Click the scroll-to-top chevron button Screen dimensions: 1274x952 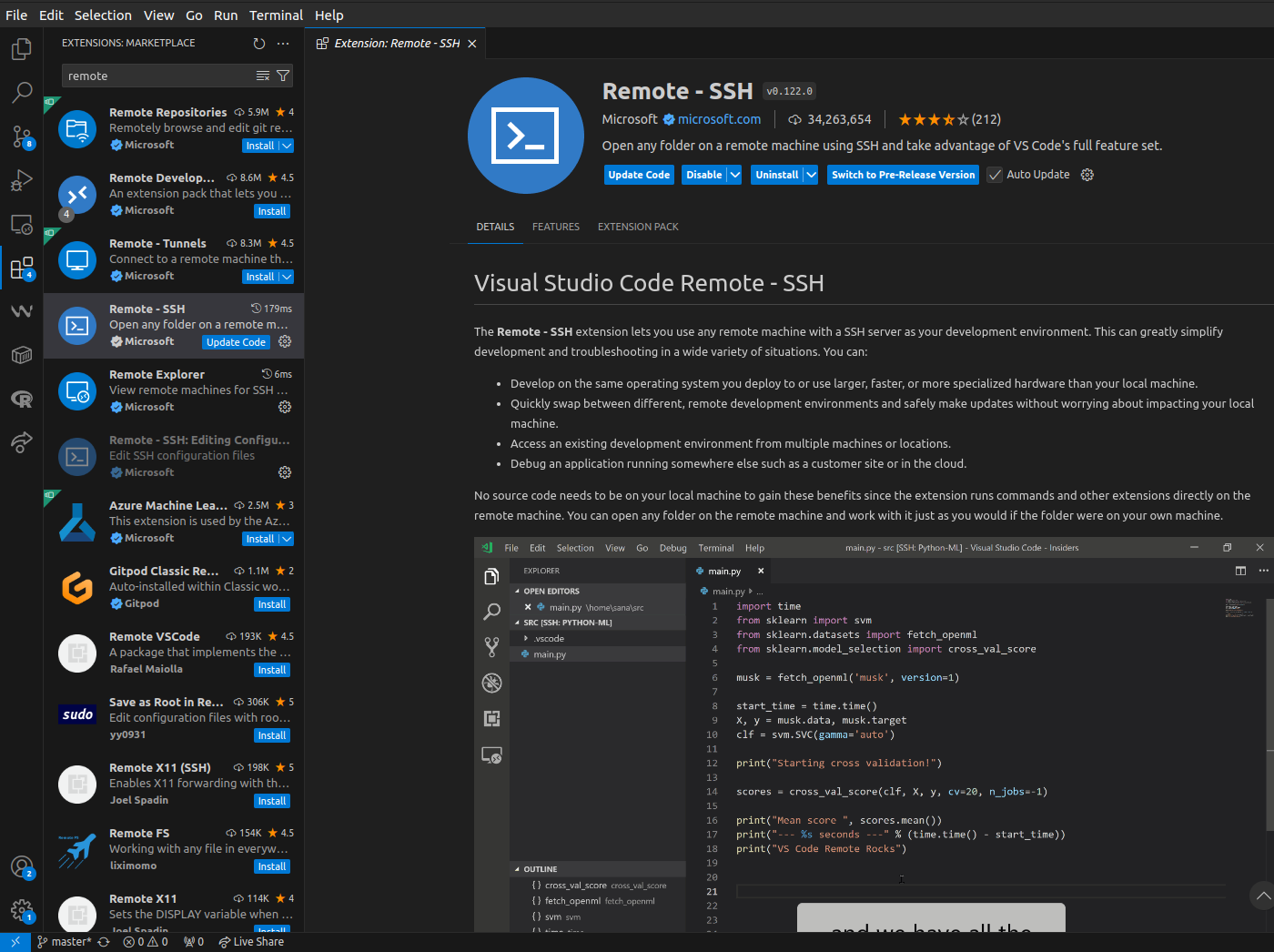point(1262,896)
